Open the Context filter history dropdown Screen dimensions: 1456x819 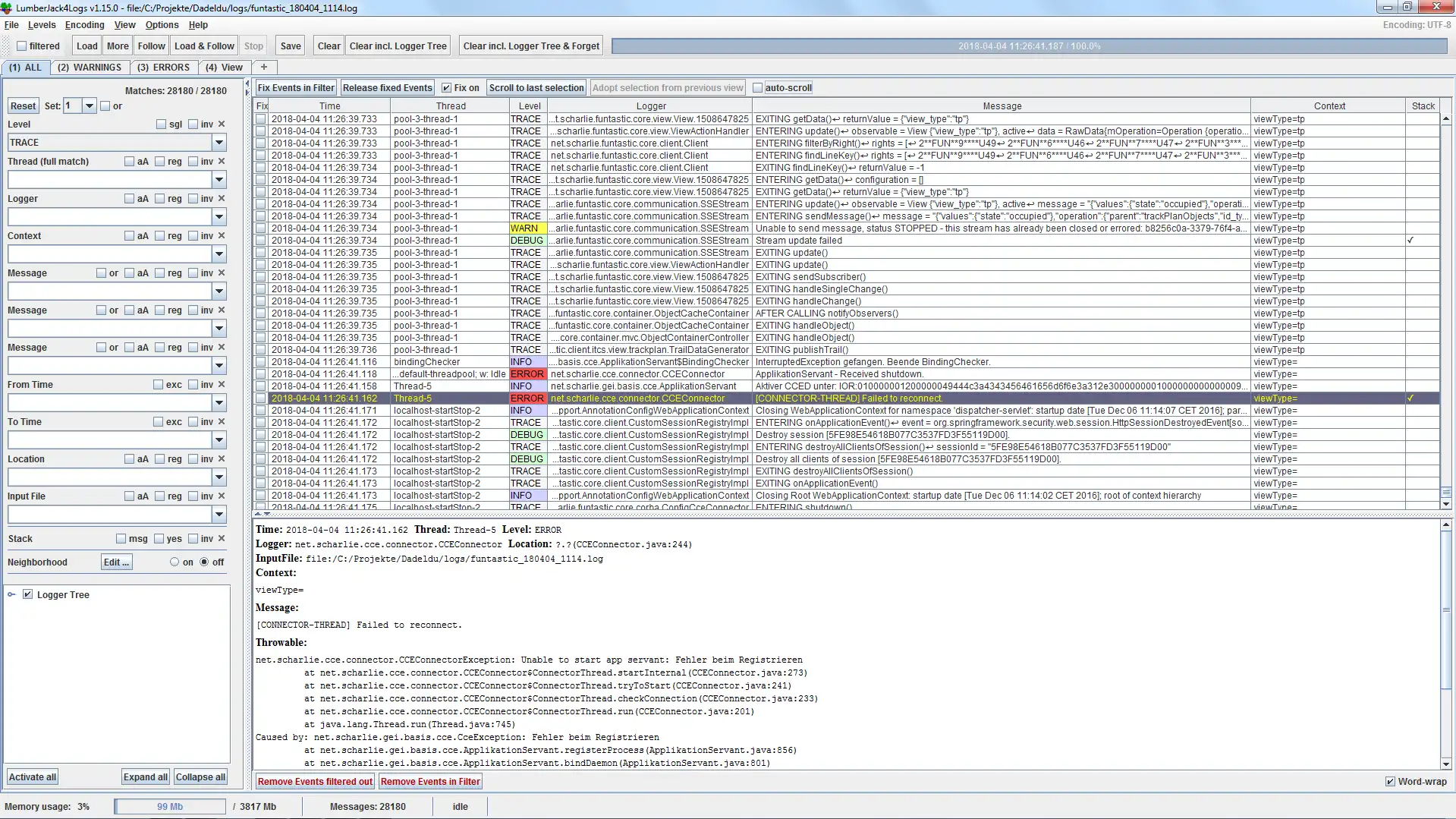(219, 254)
